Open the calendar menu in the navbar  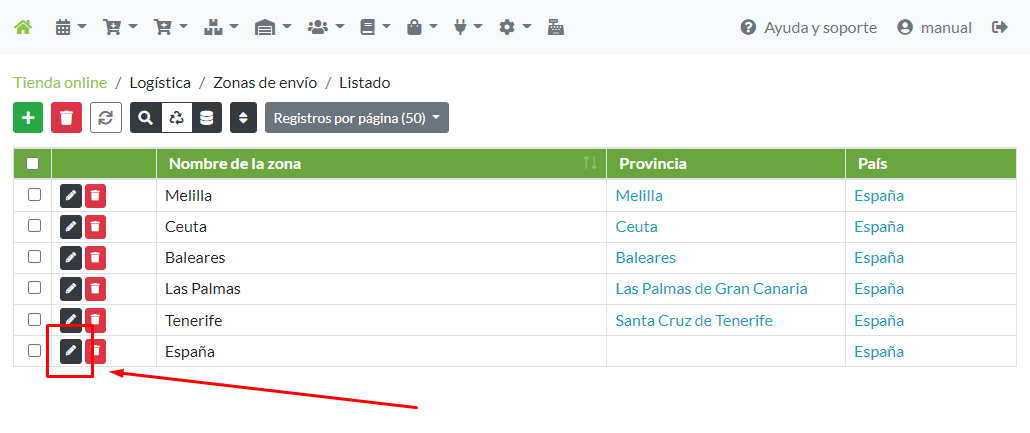pyautogui.click(x=71, y=28)
